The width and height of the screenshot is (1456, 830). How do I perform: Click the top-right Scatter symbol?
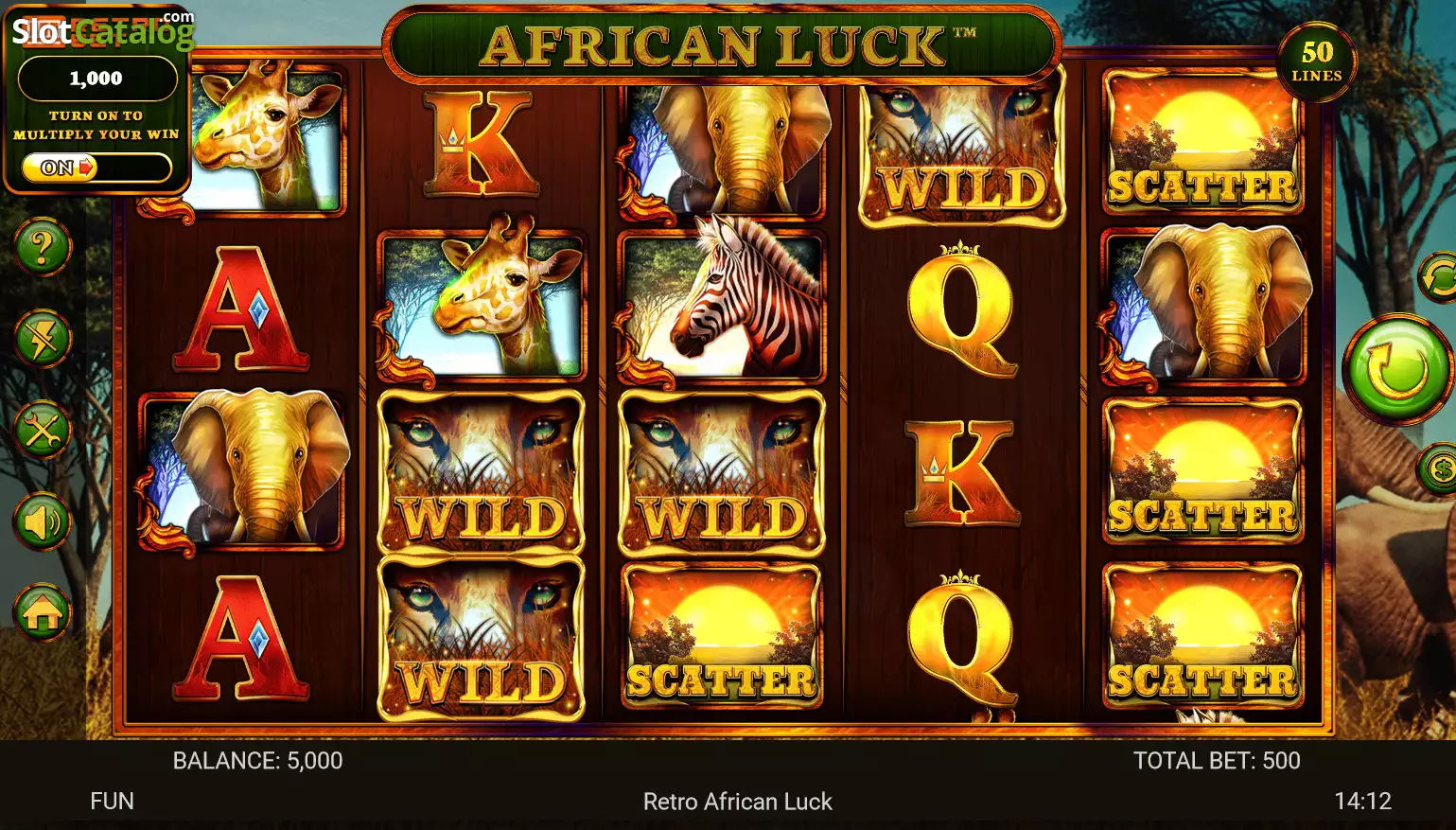coord(1202,142)
